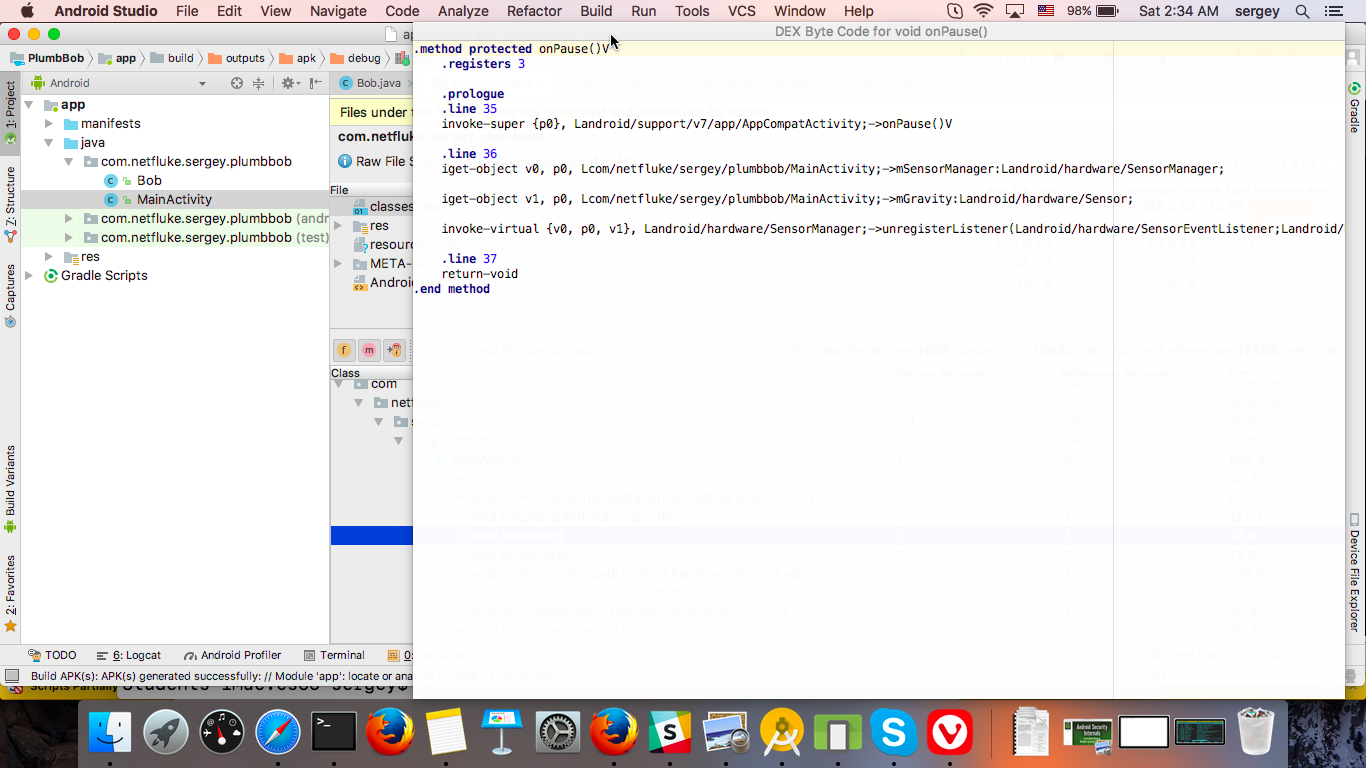Open the File menu

coord(187,11)
